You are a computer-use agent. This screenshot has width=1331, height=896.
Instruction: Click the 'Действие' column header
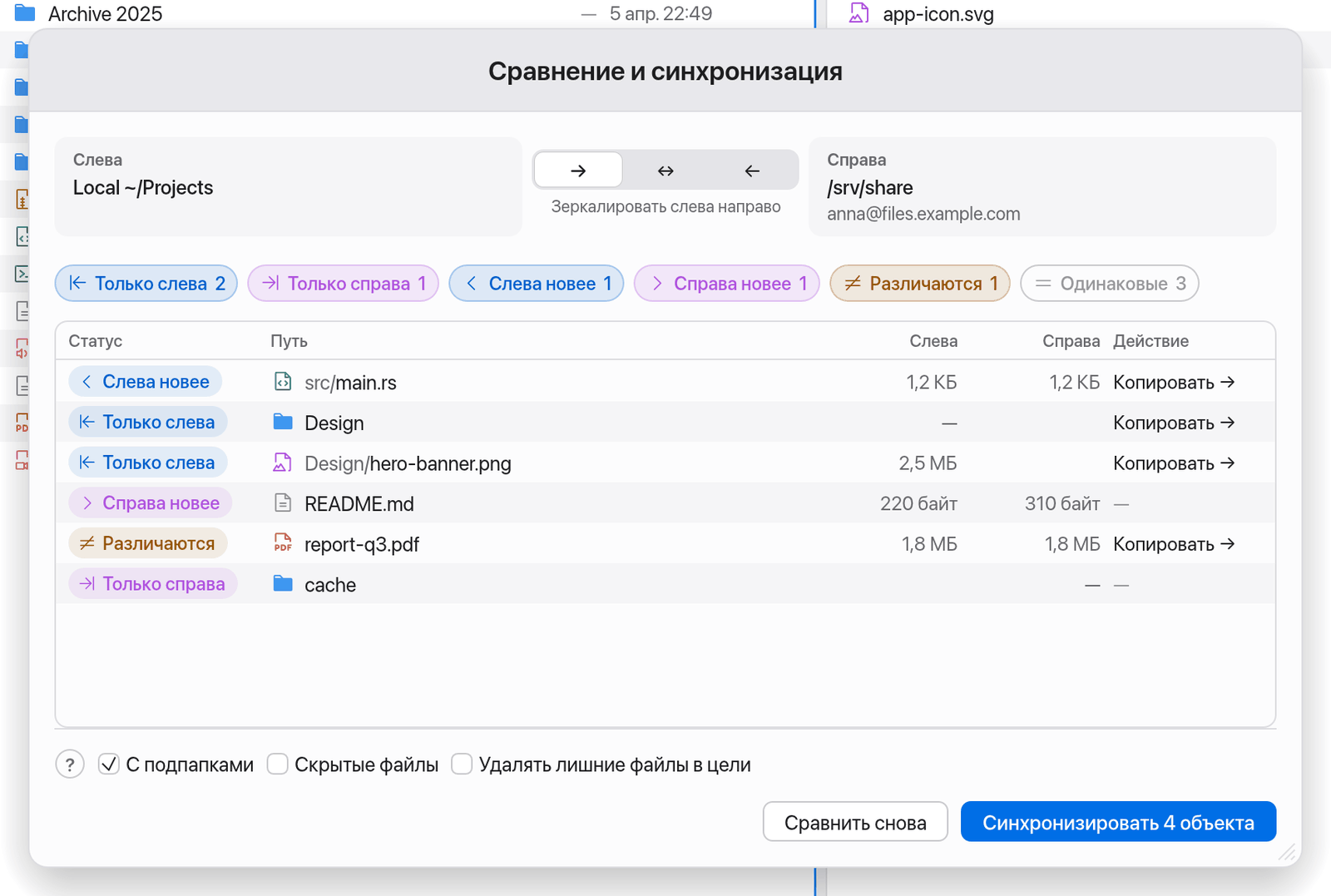click(1150, 341)
